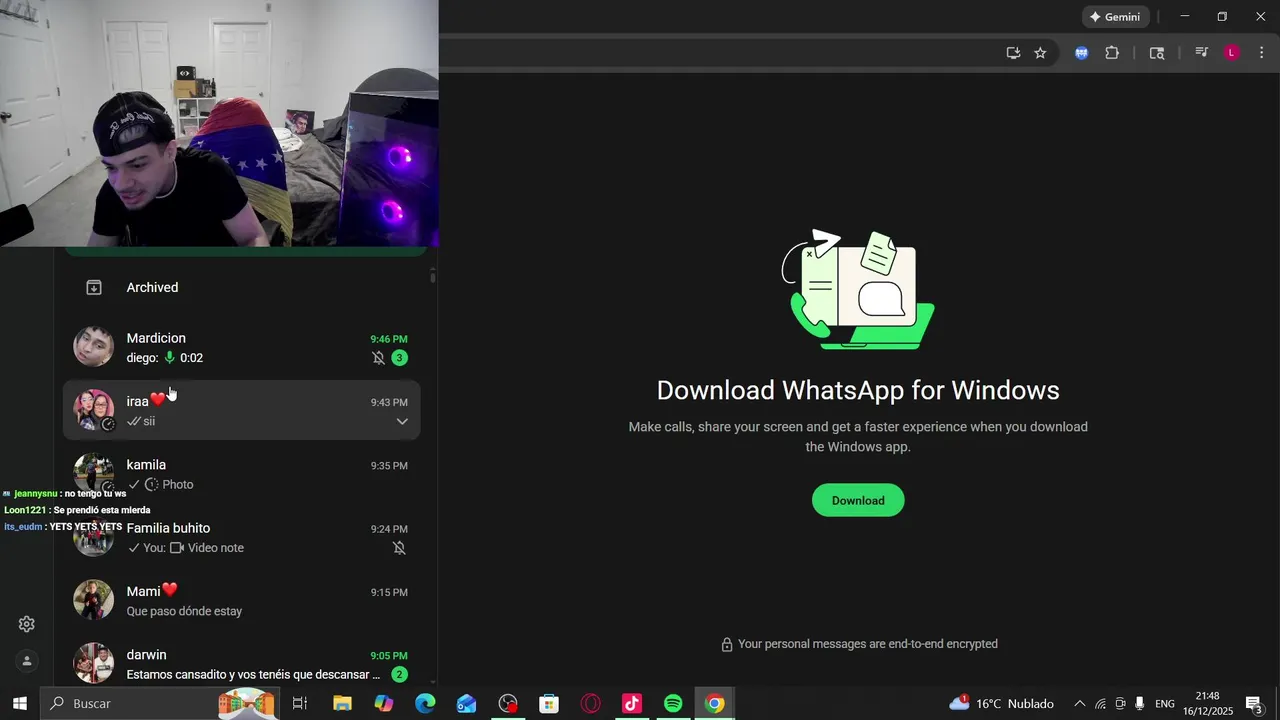
Task: Open Task View on the taskbar
Action: point(299,704)
